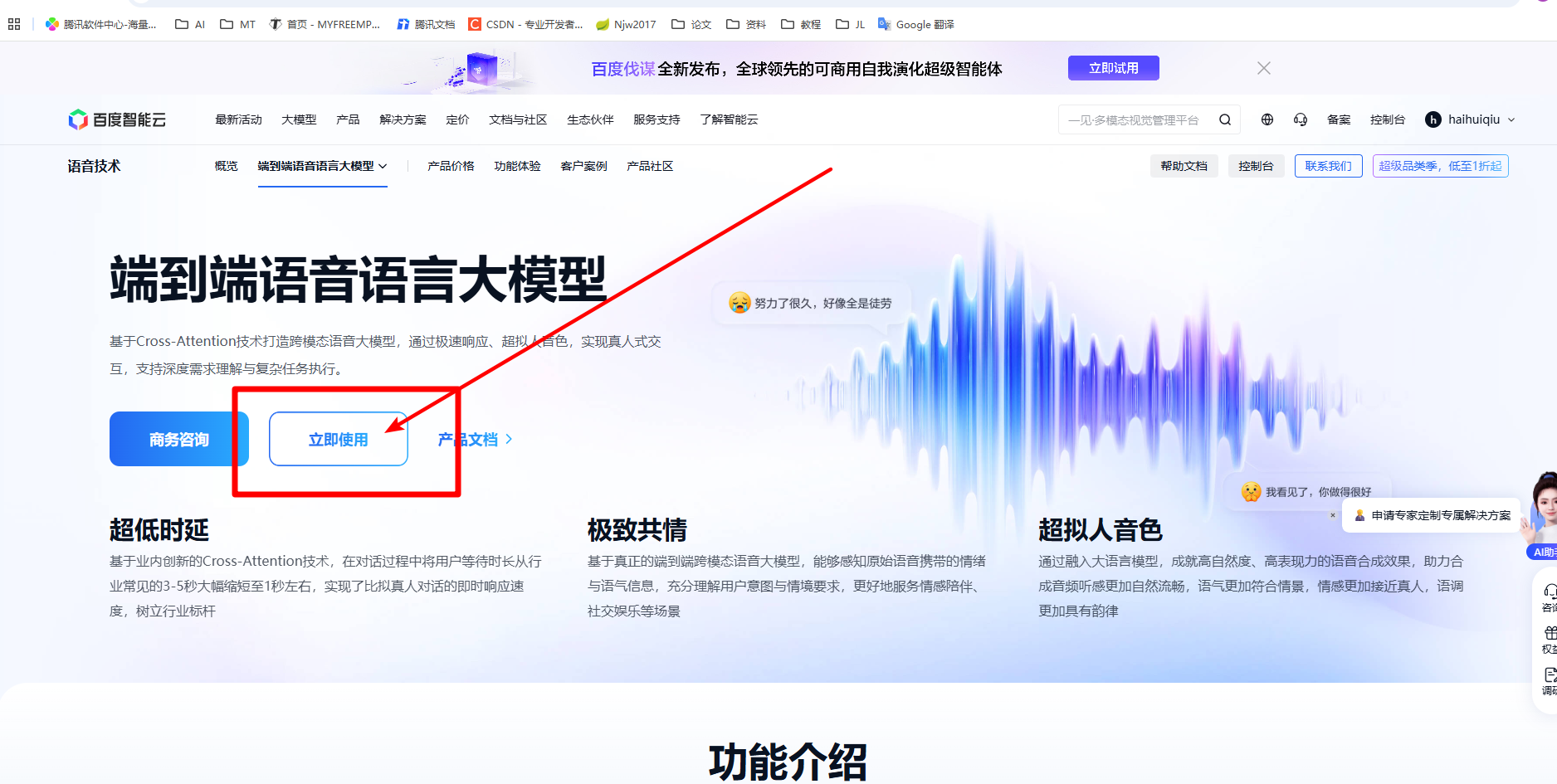The width and height of the screenshot is (1557, 784).
Task: Open the 了解智能云 menu
Action: click(x=729, y=119)
